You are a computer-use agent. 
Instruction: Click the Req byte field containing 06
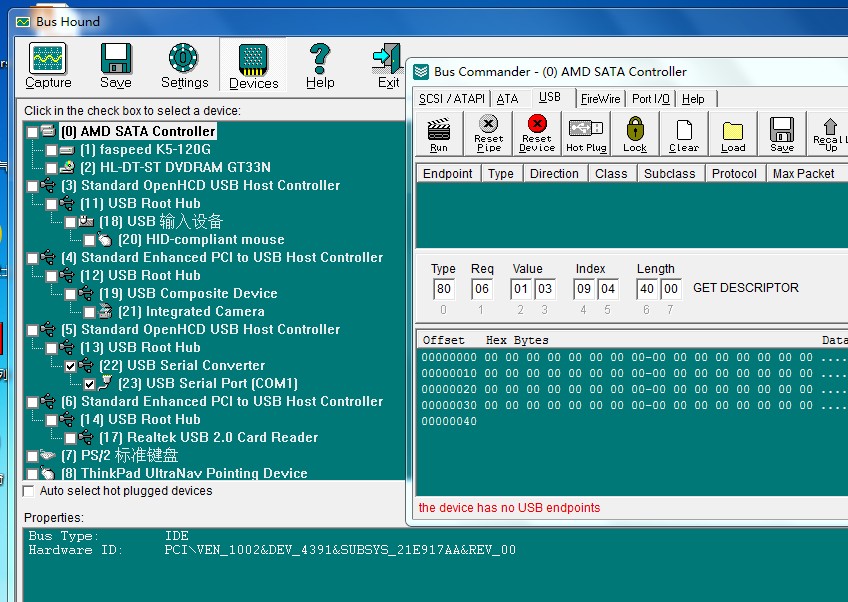tap(483, 289)
